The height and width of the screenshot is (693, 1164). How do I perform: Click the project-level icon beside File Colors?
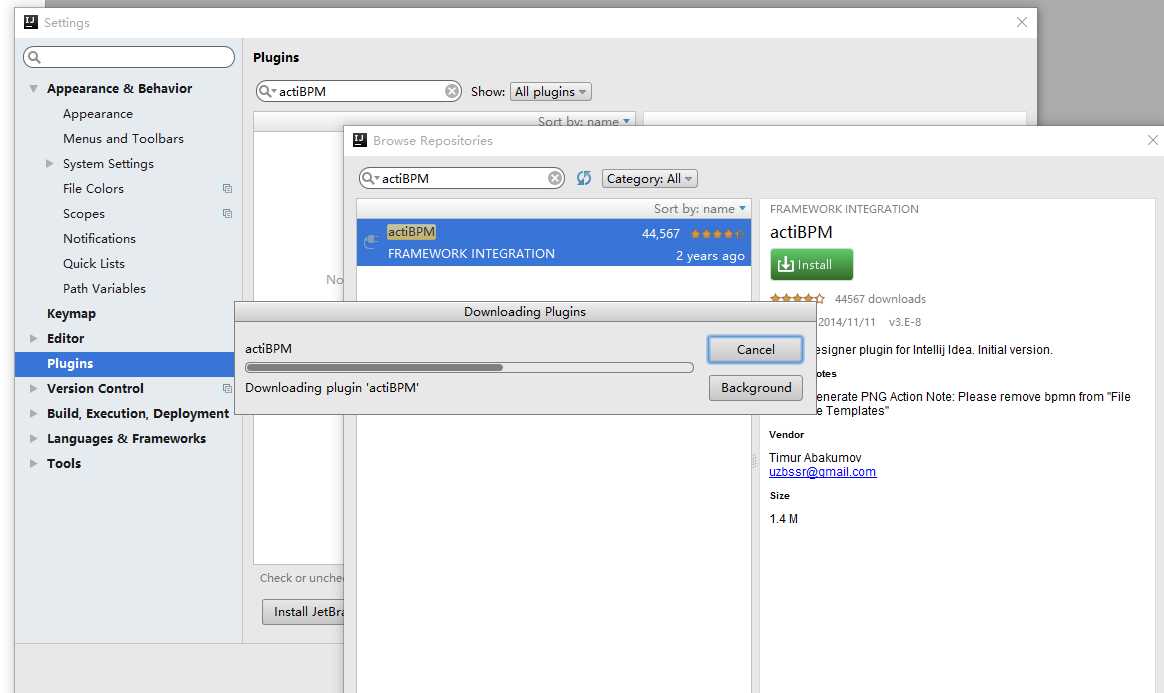pos(227,188)
